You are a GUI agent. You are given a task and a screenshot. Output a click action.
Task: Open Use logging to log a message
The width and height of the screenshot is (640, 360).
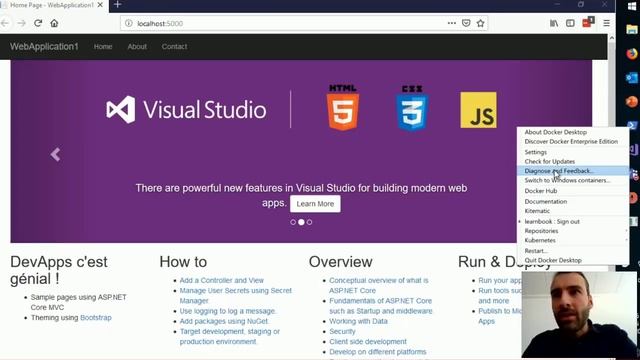point(228,311)
